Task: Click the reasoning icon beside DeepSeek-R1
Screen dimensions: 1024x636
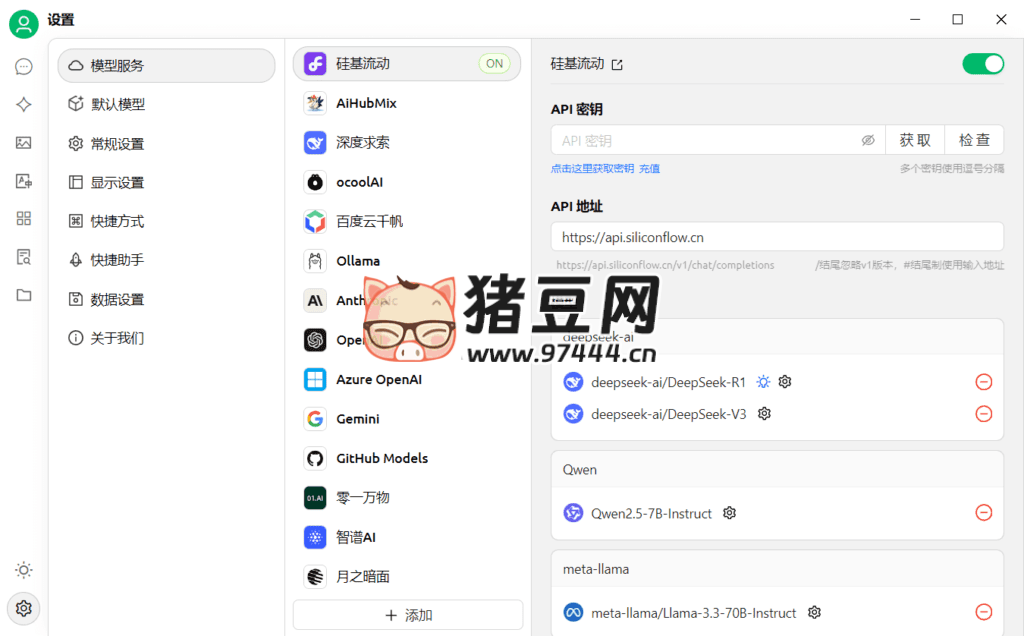Action: (x=763, y=381)
